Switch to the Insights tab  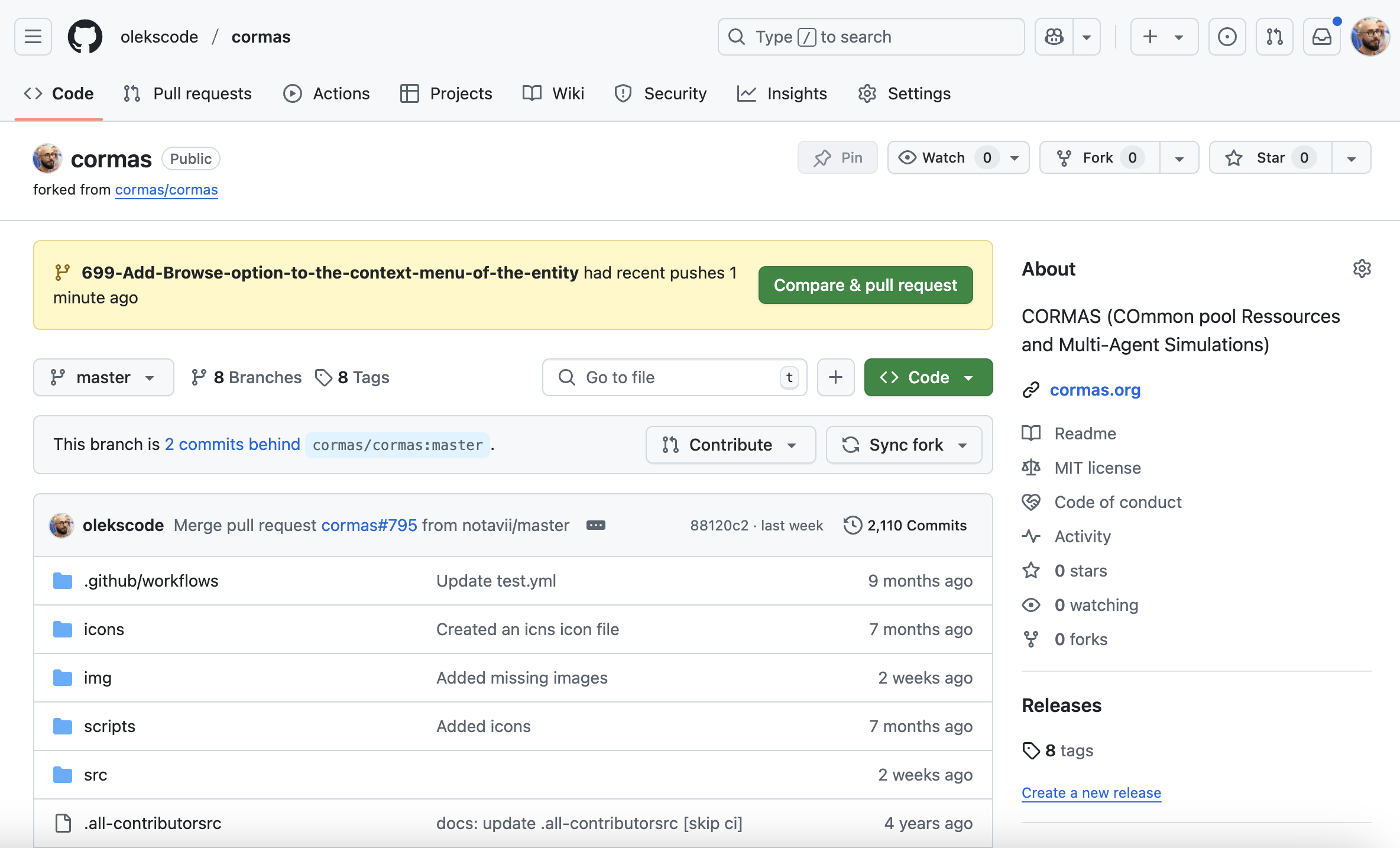pyautogui.click(x=782, y=93)
